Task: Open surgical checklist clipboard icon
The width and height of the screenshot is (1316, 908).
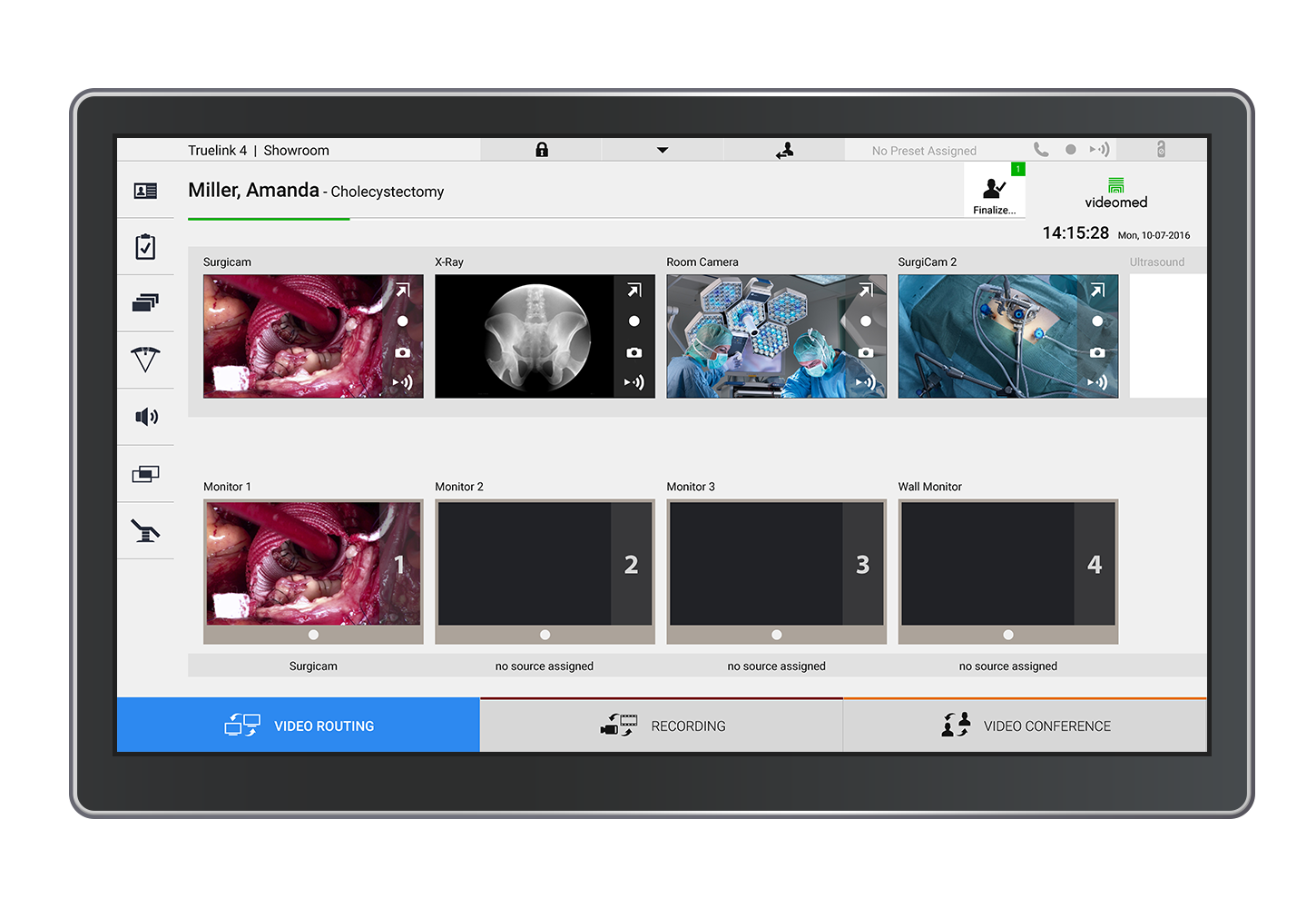Action: tap(145, 247)
